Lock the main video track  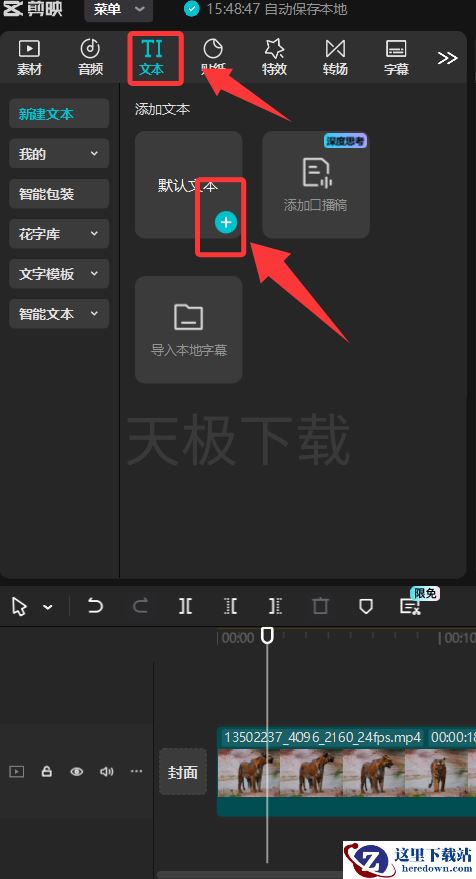[x=47, y=771]
